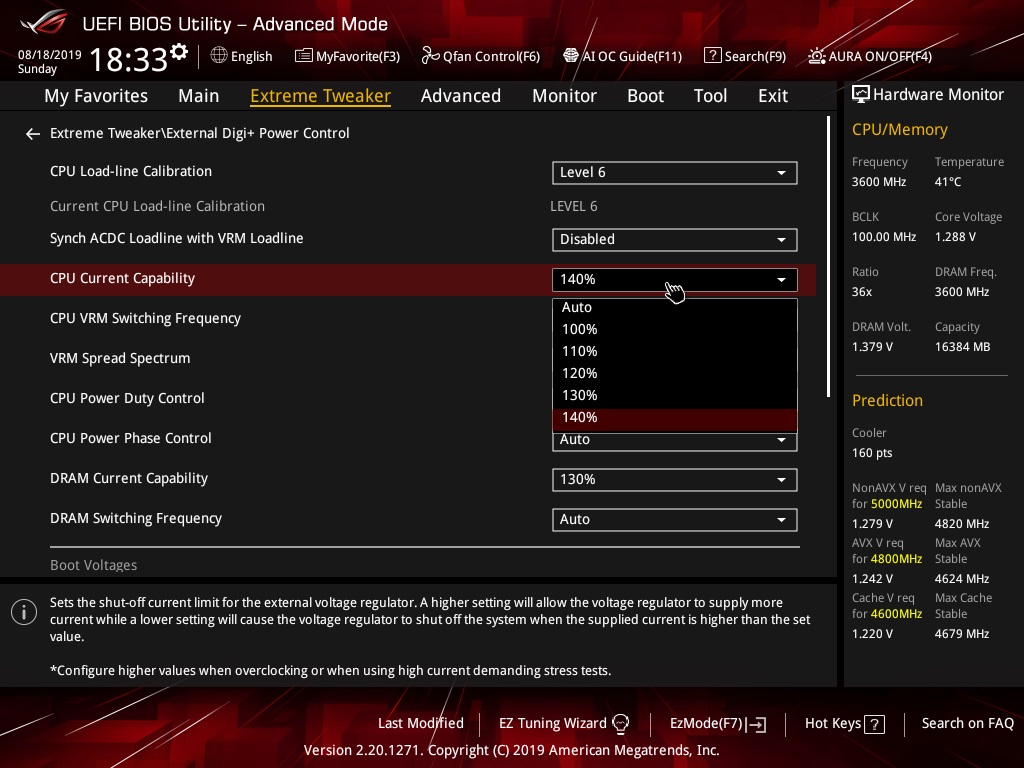Select the VRM Spread Spectrum row
The height and width of the screenshot is (768, 1024).
click(x=120, y=359)
